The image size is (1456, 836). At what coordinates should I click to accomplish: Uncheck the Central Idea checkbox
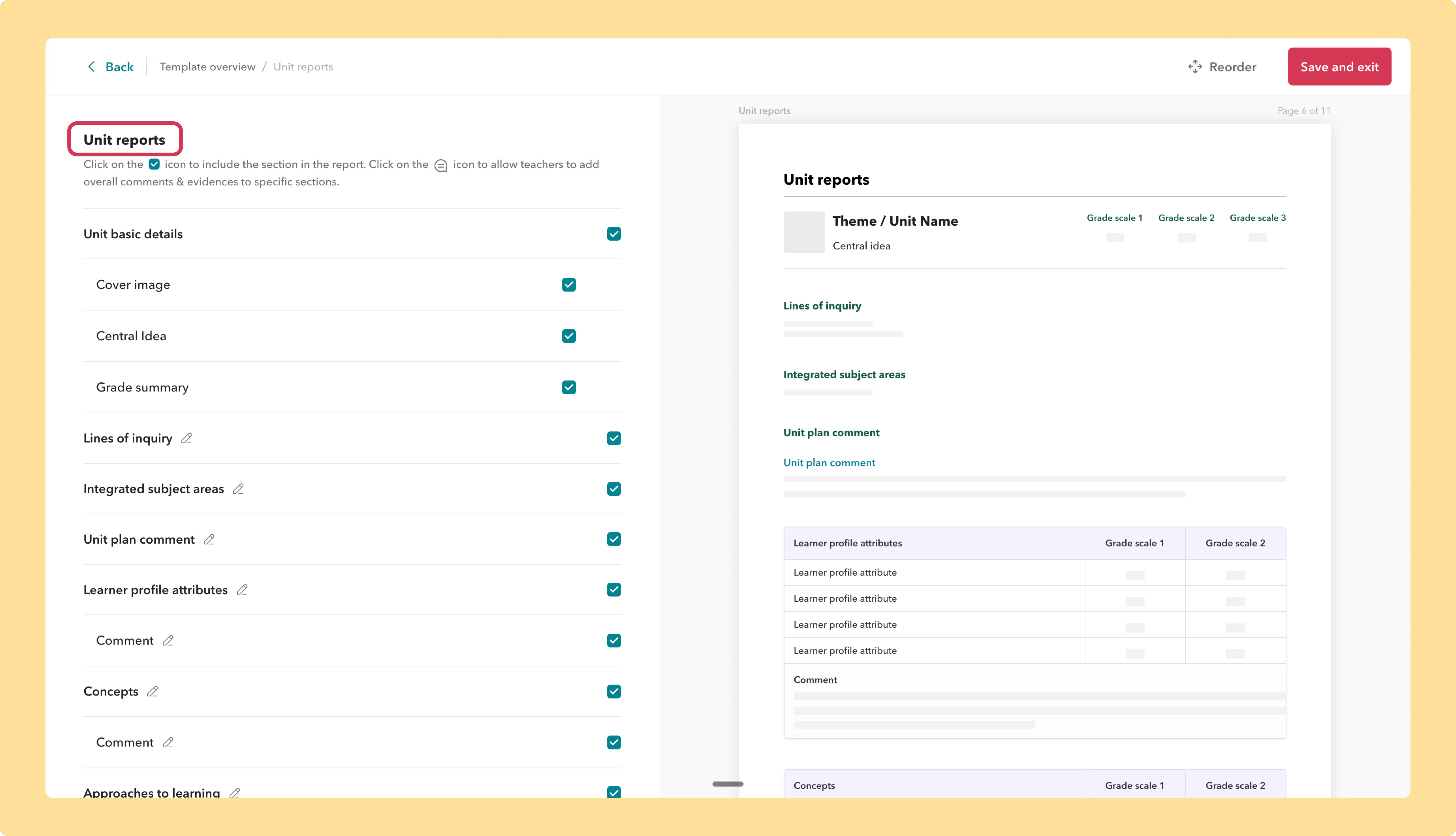point(569,336)
